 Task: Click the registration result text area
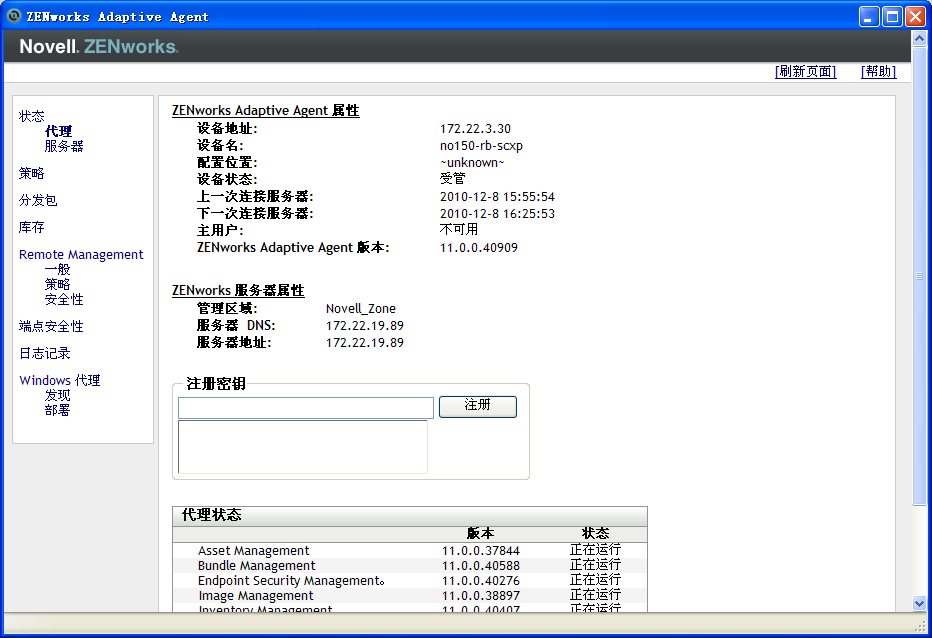point(303,447)
